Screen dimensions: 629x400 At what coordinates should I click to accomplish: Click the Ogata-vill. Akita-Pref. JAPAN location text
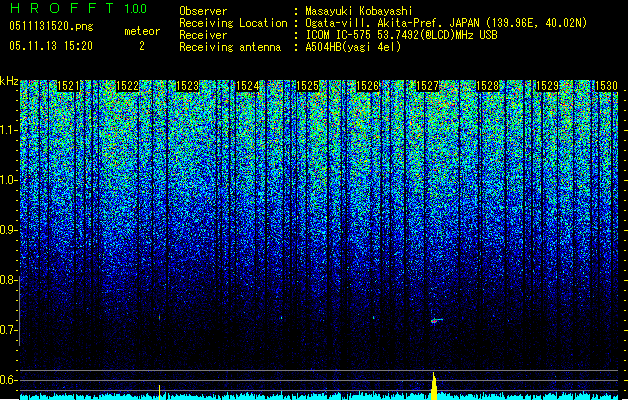pos(446,23)
